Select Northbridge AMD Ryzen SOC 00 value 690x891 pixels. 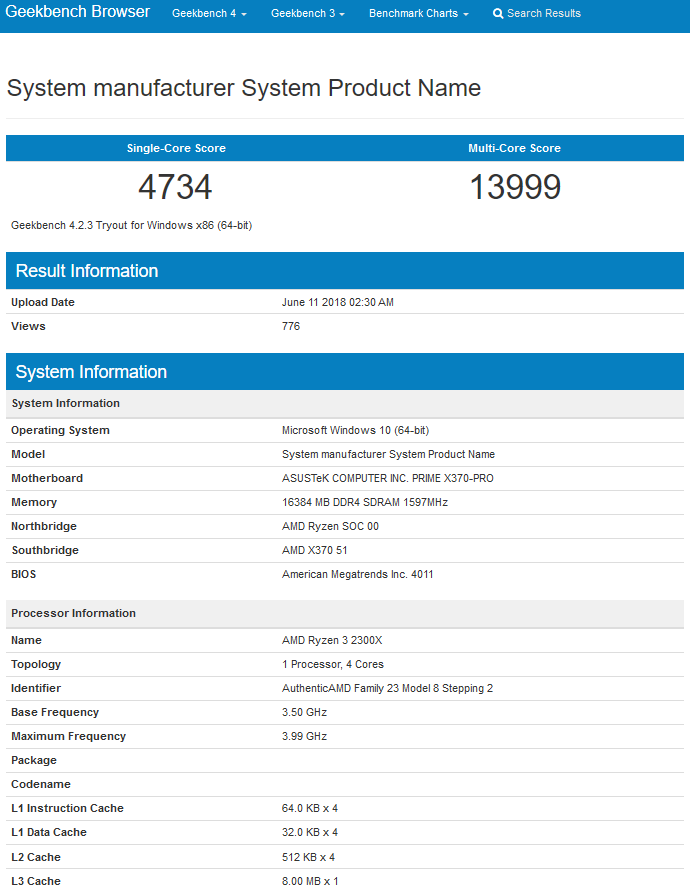point(330,526)
